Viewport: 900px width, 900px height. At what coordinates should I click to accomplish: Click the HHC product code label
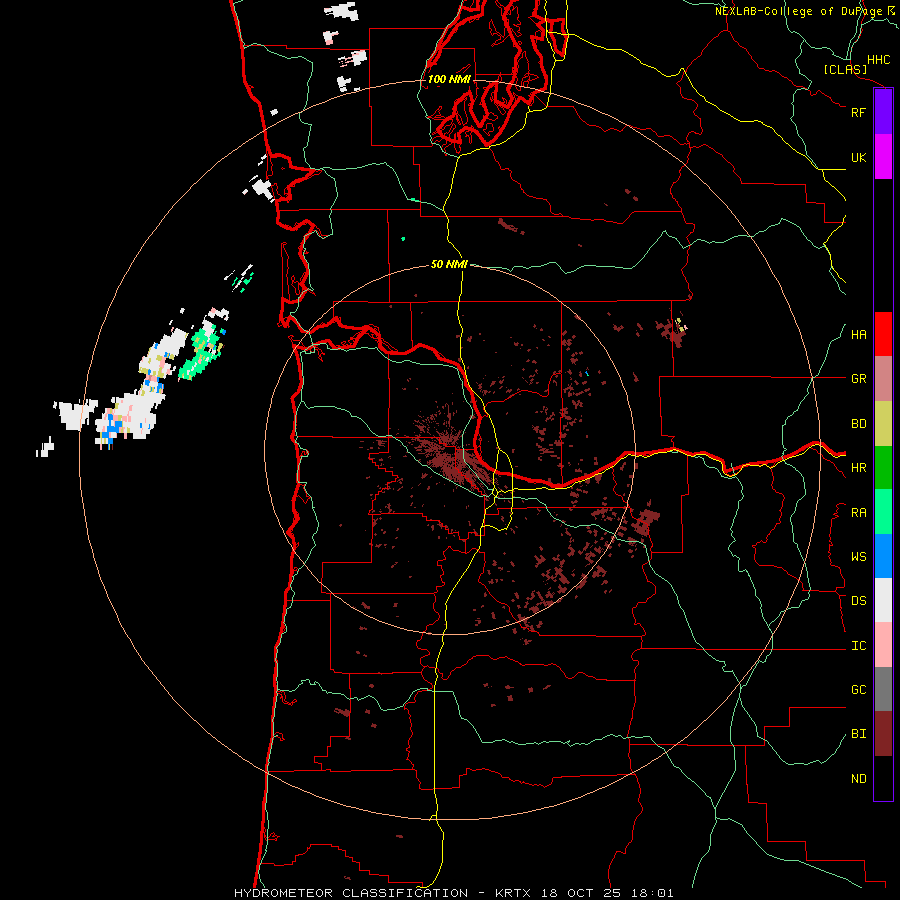click(879, 60)
